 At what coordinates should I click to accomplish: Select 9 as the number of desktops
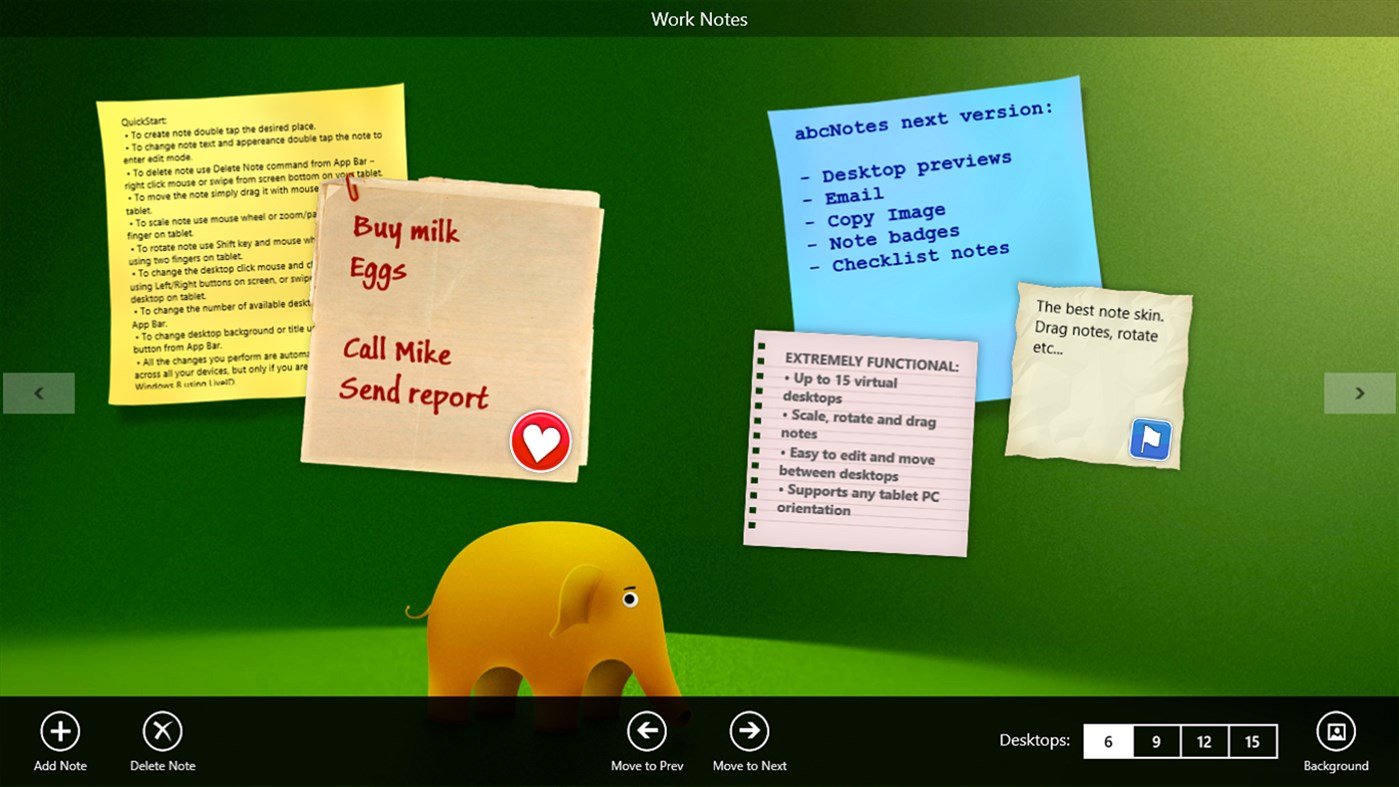1155,741
